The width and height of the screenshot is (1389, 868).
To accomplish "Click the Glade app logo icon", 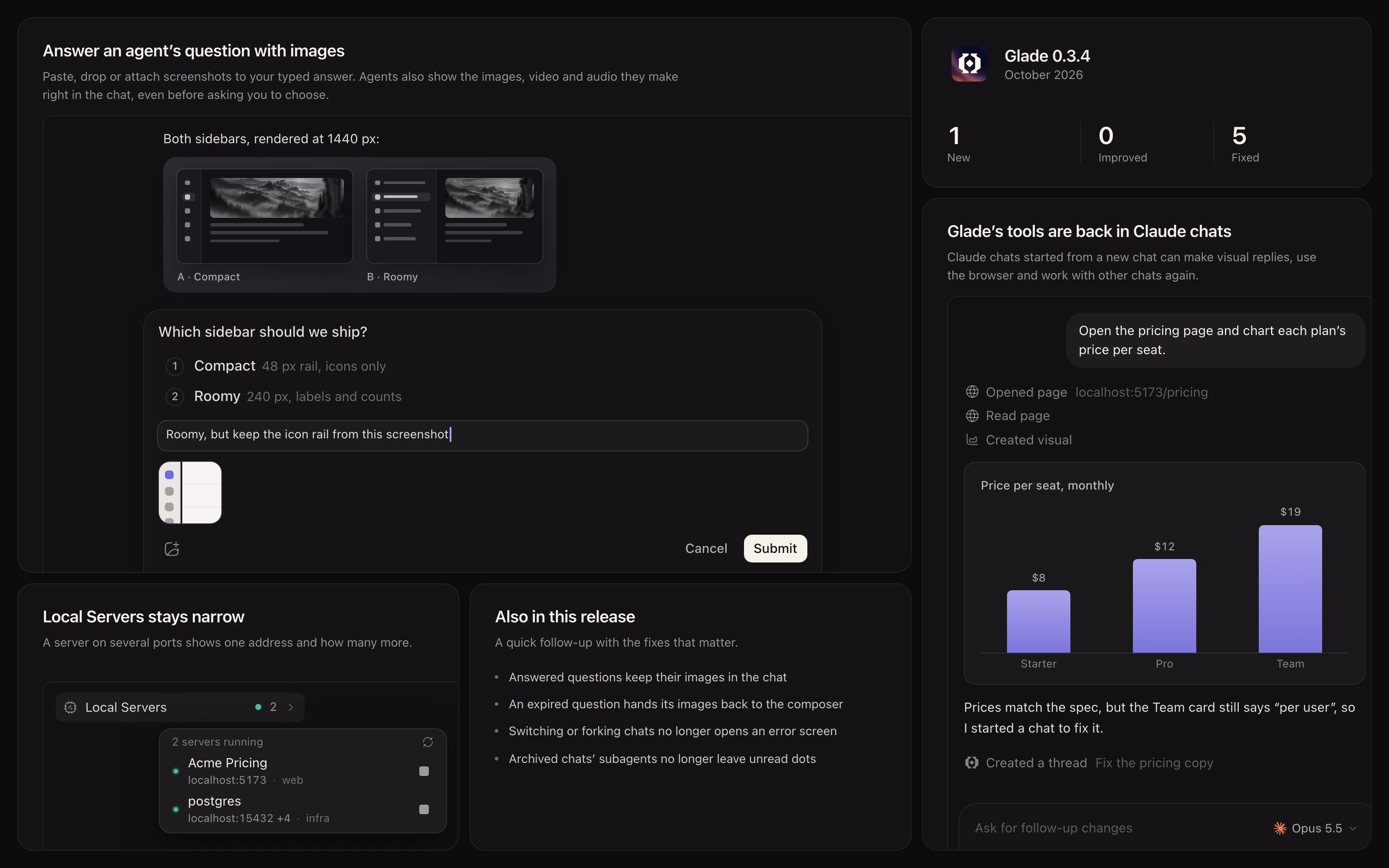I will [969, 64].
